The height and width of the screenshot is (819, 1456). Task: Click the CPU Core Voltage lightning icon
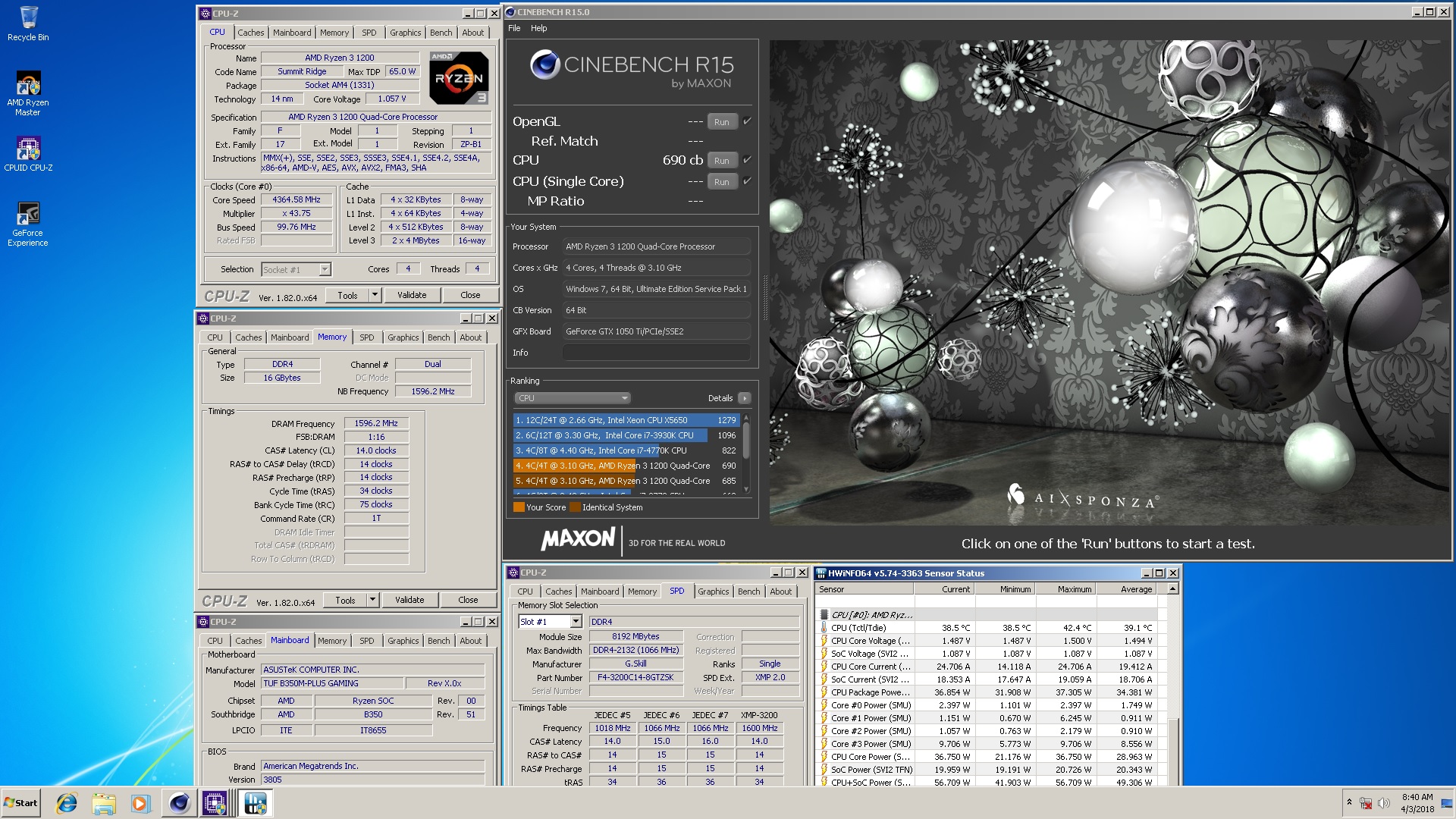click(x=824, y=641)
